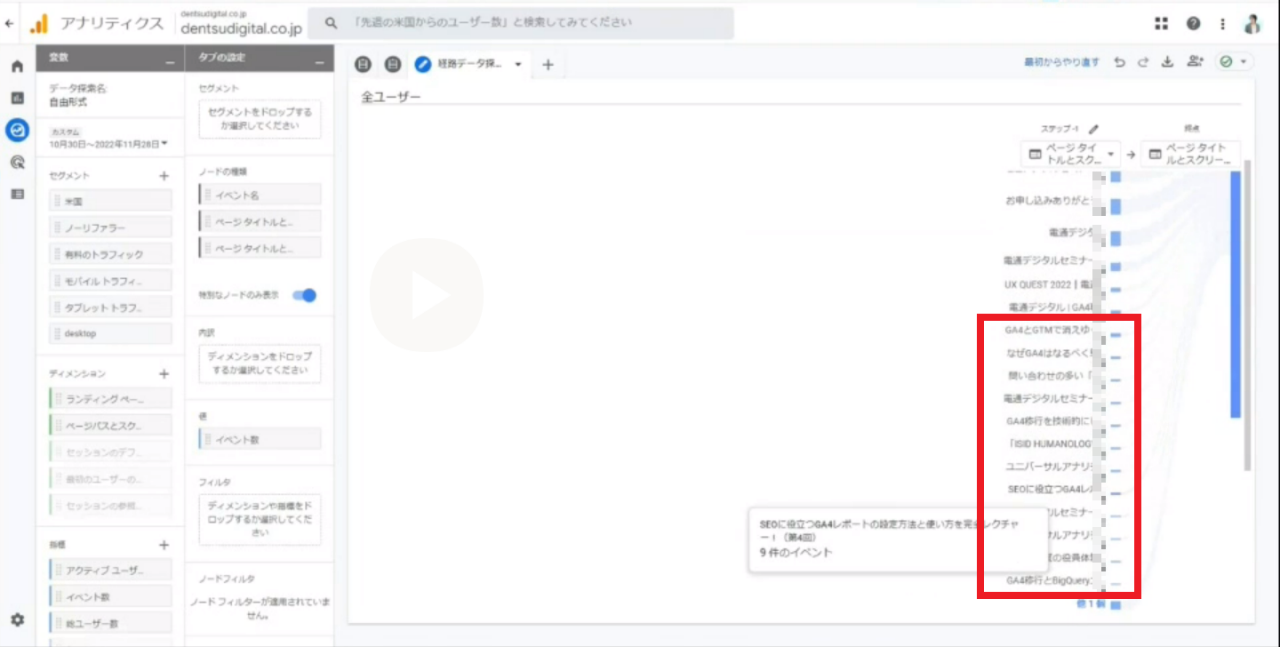The height and width of the screenshot is (647, 1280).
Task: Open Reports icon in left sidebar
Action: tap(17, 98)
